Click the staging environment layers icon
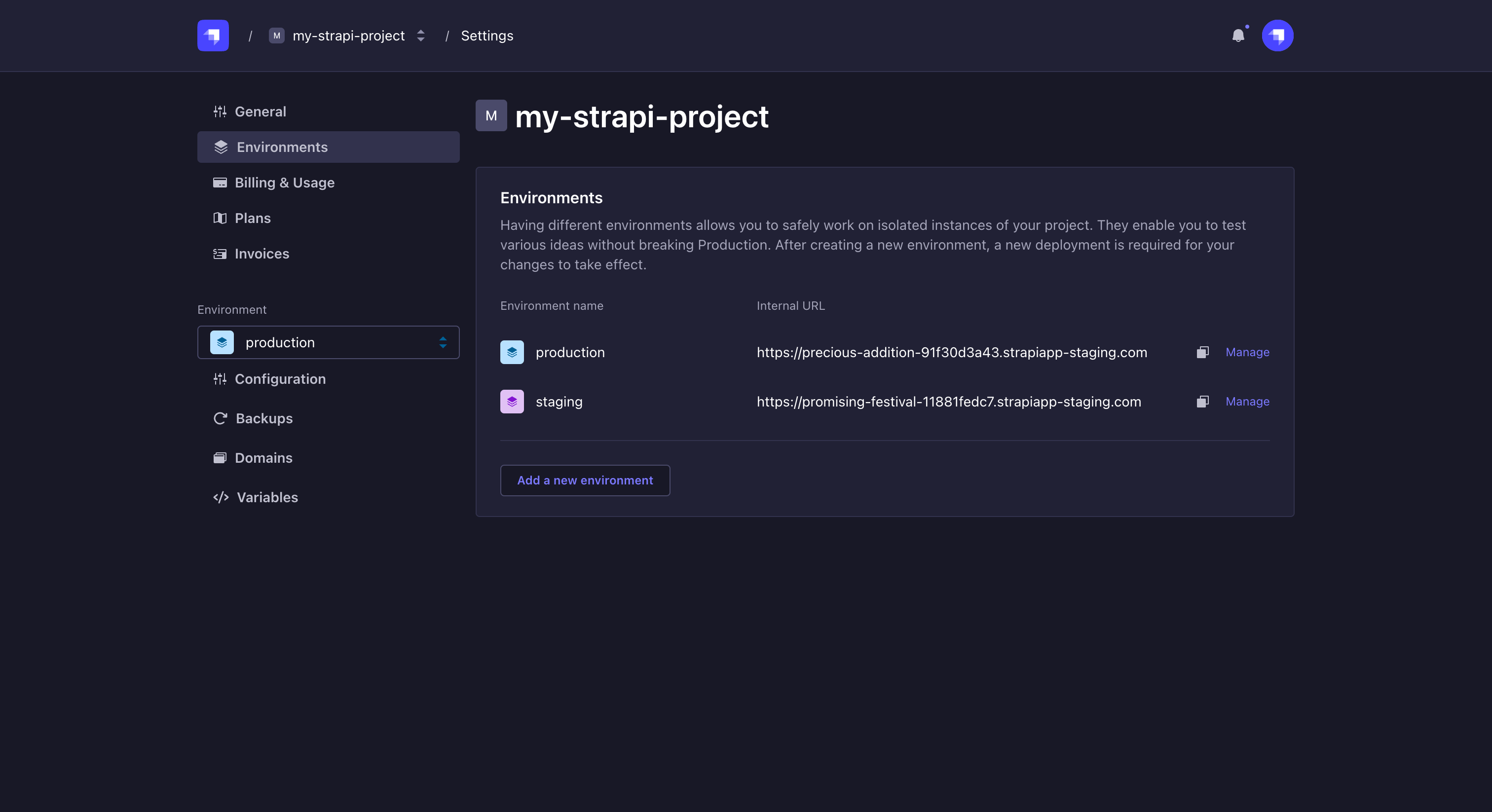This screenshot has width=1492, height=812. tap(512, 402)
